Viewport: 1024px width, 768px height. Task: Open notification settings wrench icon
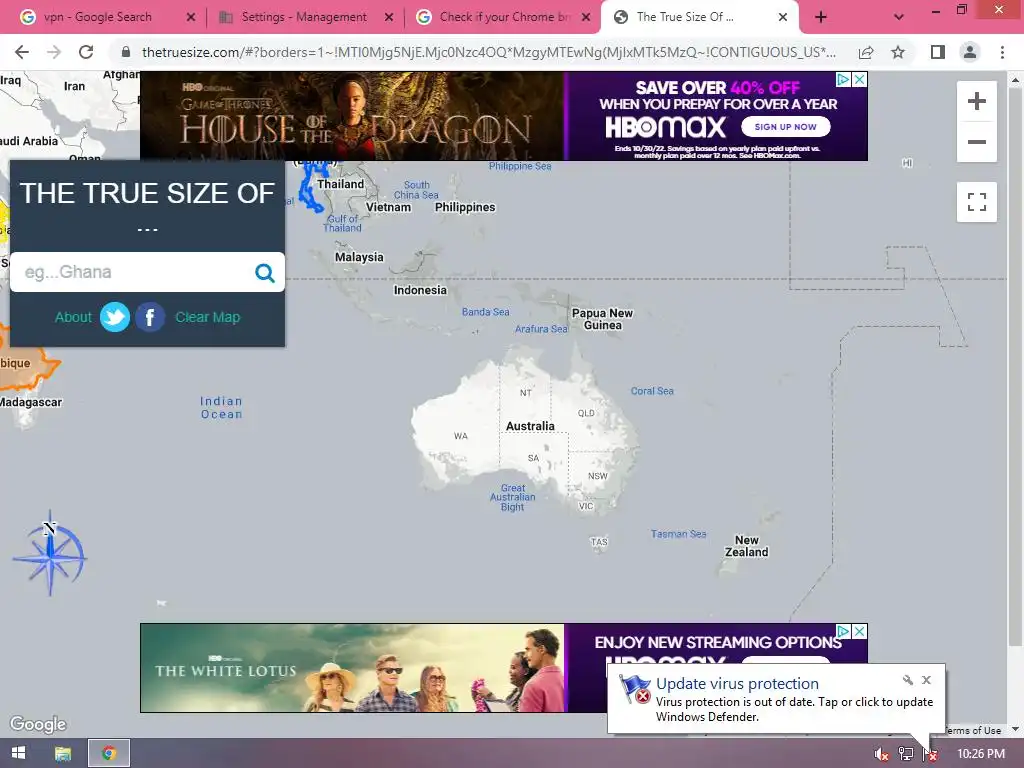click(908, 680)
